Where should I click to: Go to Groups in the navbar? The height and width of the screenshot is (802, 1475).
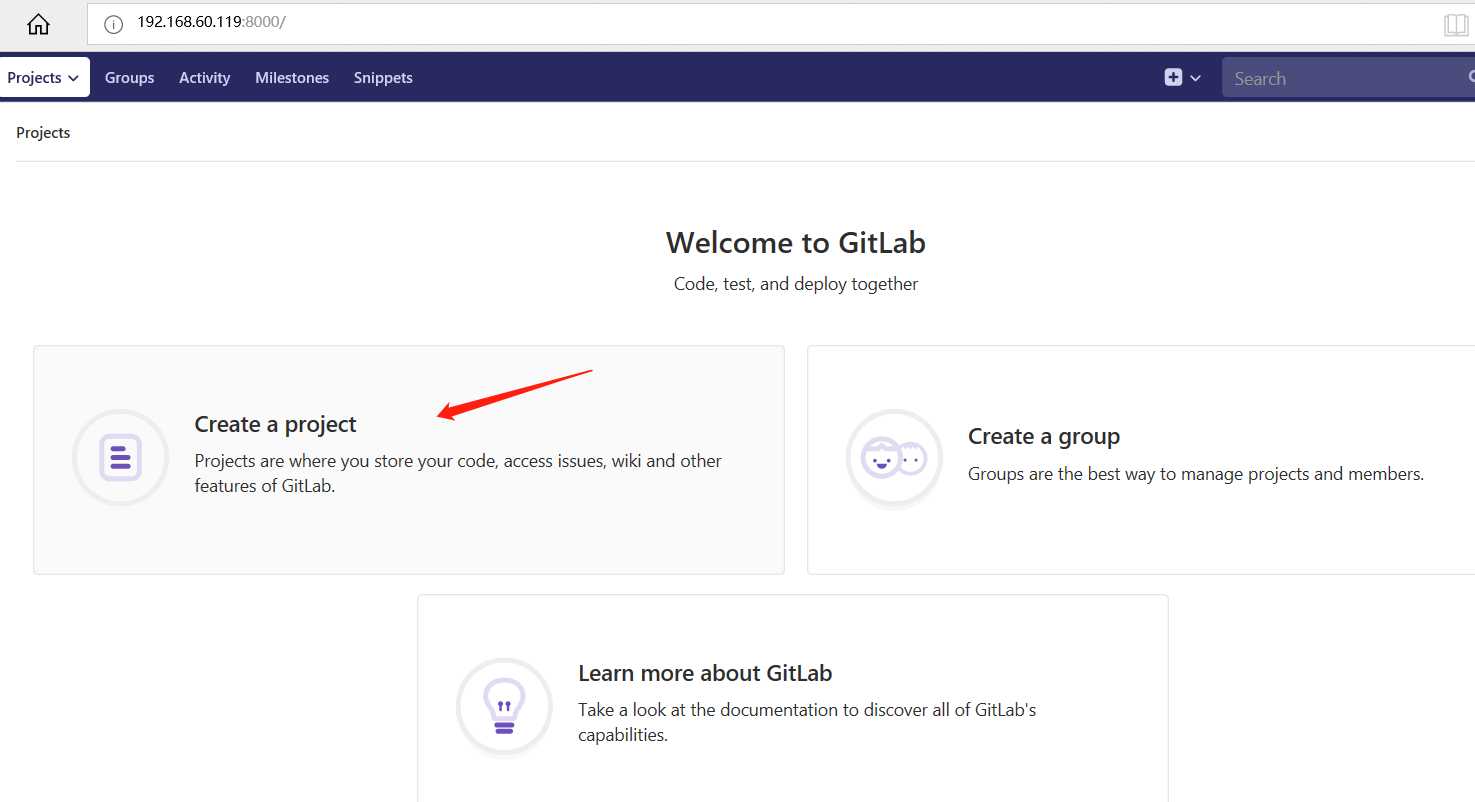(130, 78)
